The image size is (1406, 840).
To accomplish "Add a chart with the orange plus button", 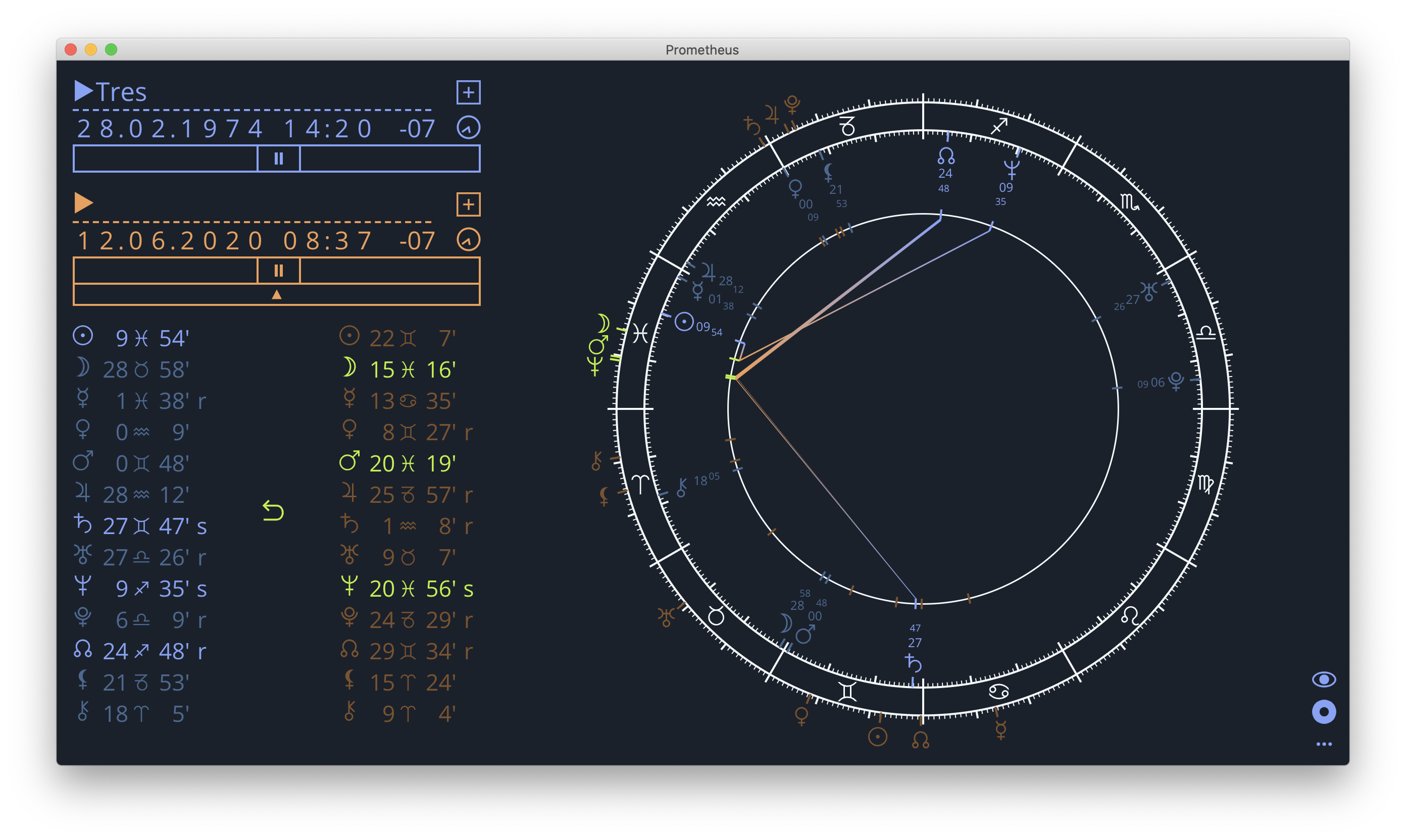I will pyautogui.click(x=468, y=204).
